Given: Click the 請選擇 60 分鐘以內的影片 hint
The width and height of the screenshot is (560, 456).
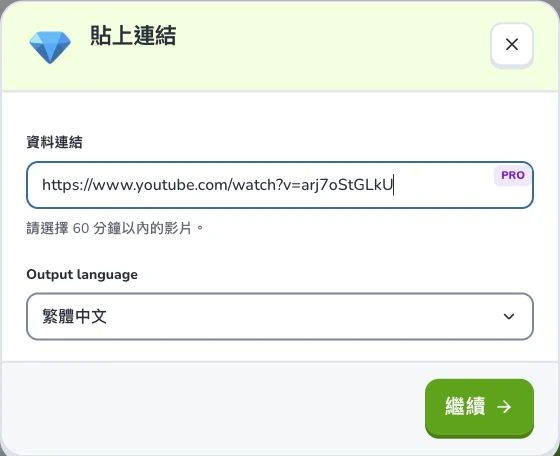Looking at the screenshot, I should point(115,228).
